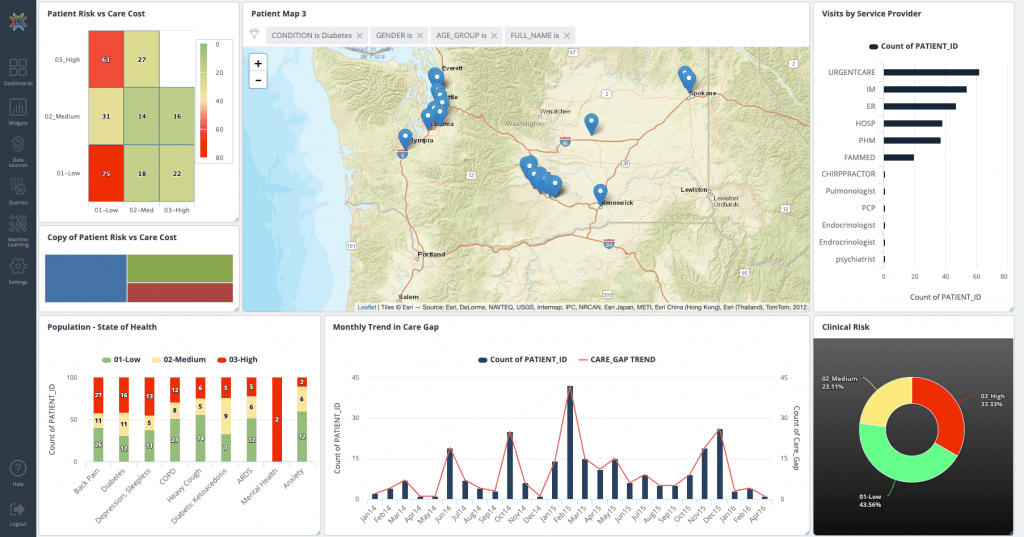The width and height of the screenshot is (1024, 537).
Task: Zoom out on the patient map
Action: tap(258, 79)
